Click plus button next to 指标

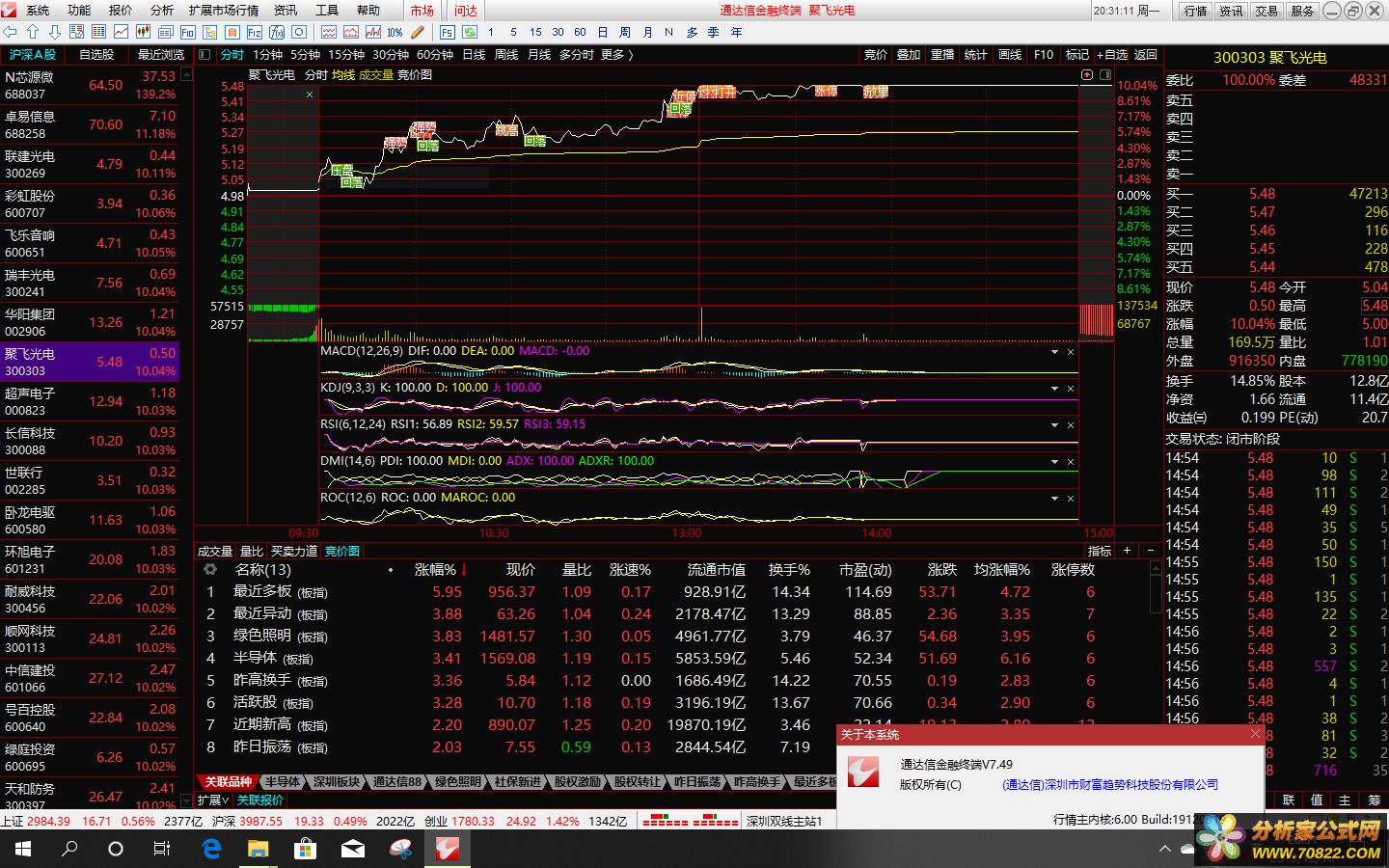coord(1127,551)
